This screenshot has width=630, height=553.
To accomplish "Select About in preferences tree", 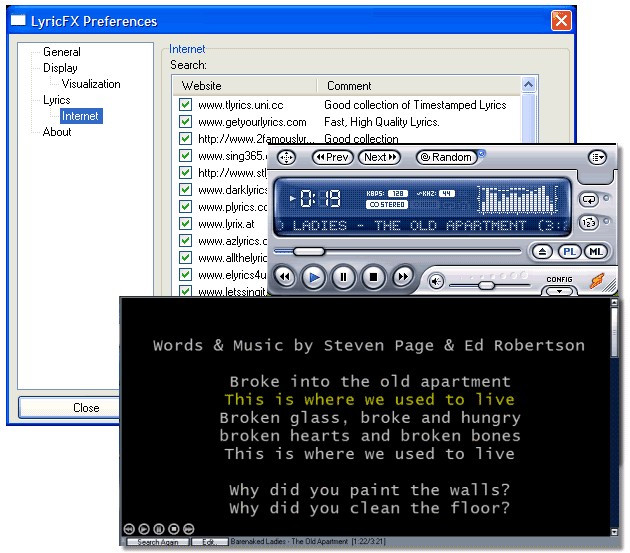I will (57, 132).
